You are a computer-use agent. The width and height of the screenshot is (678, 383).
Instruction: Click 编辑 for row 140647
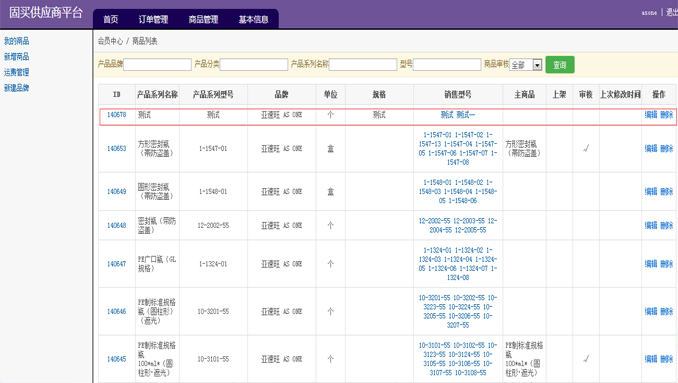click(x=651, y=264)
